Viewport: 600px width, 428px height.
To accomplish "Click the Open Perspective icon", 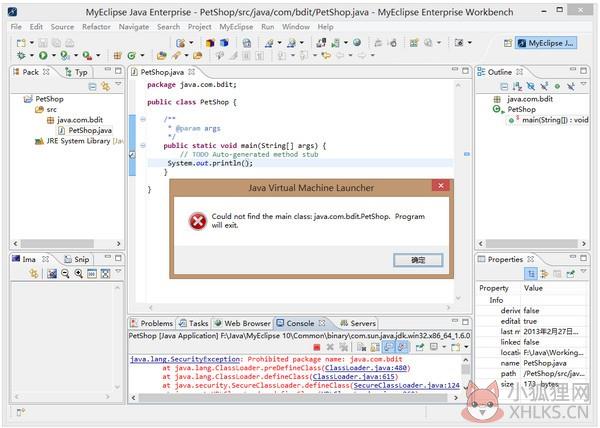I will pos(507,43).
